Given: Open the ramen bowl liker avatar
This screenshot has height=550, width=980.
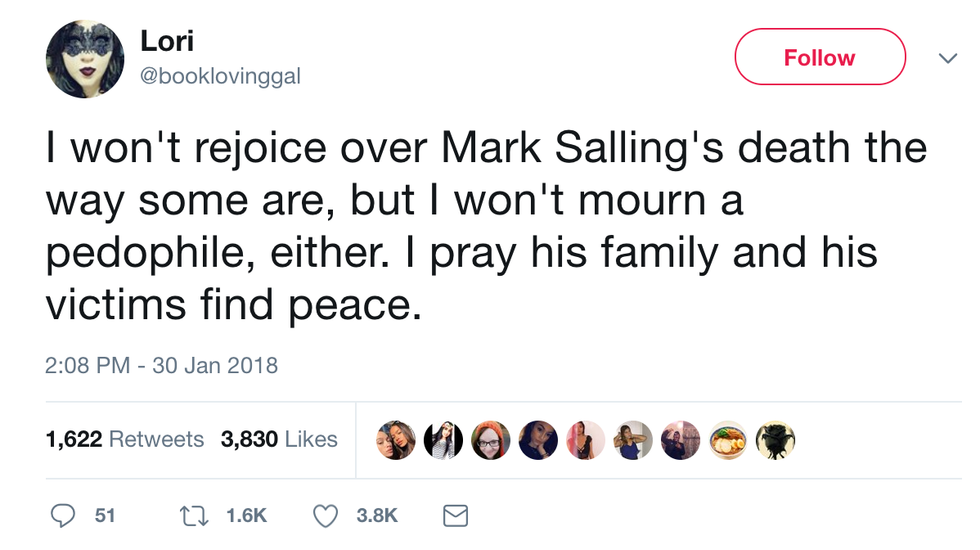Looking at the screenshot, I should (x=729, y=440).
